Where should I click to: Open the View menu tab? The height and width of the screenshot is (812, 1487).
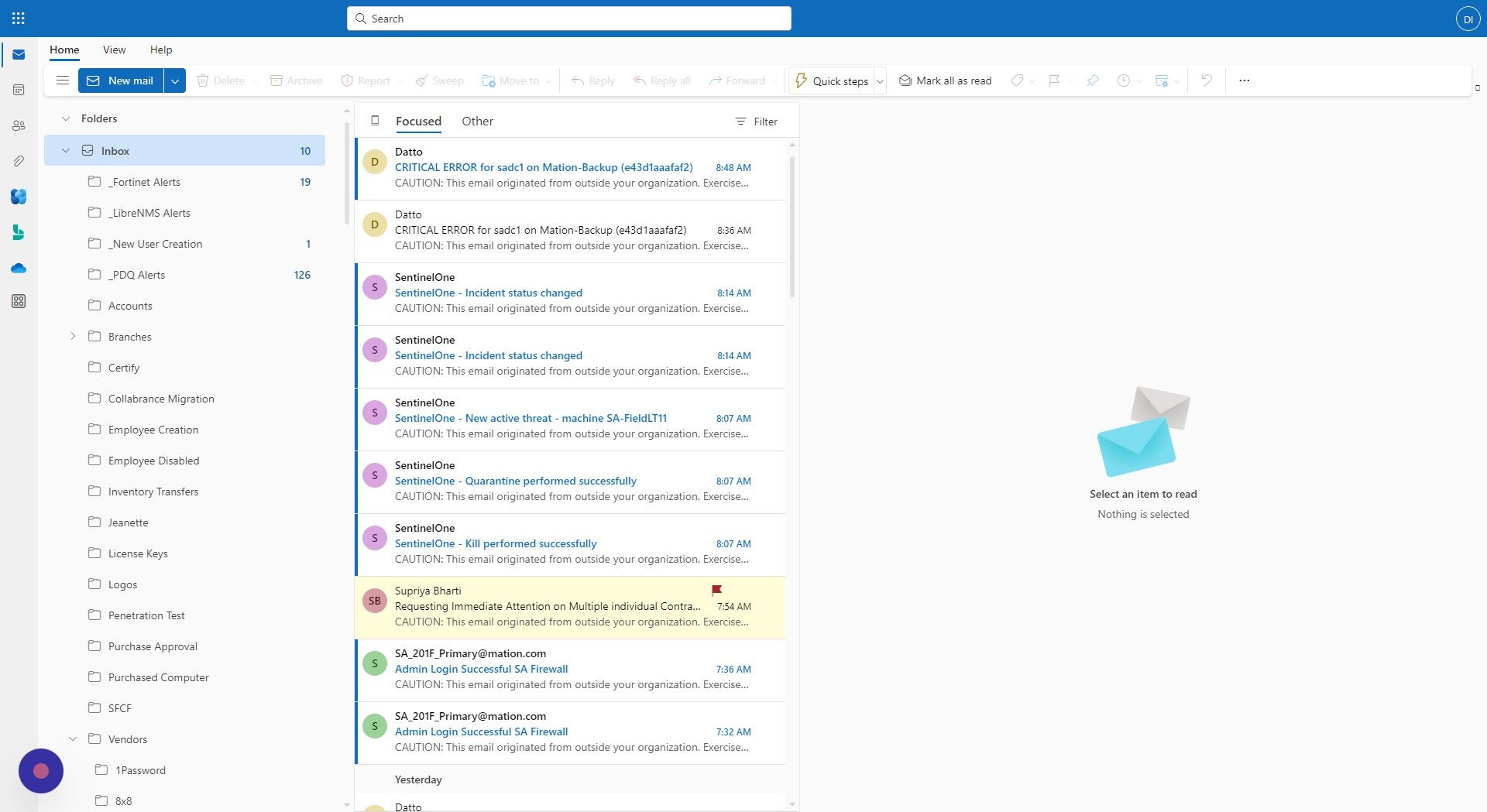(x=114, y=49)
